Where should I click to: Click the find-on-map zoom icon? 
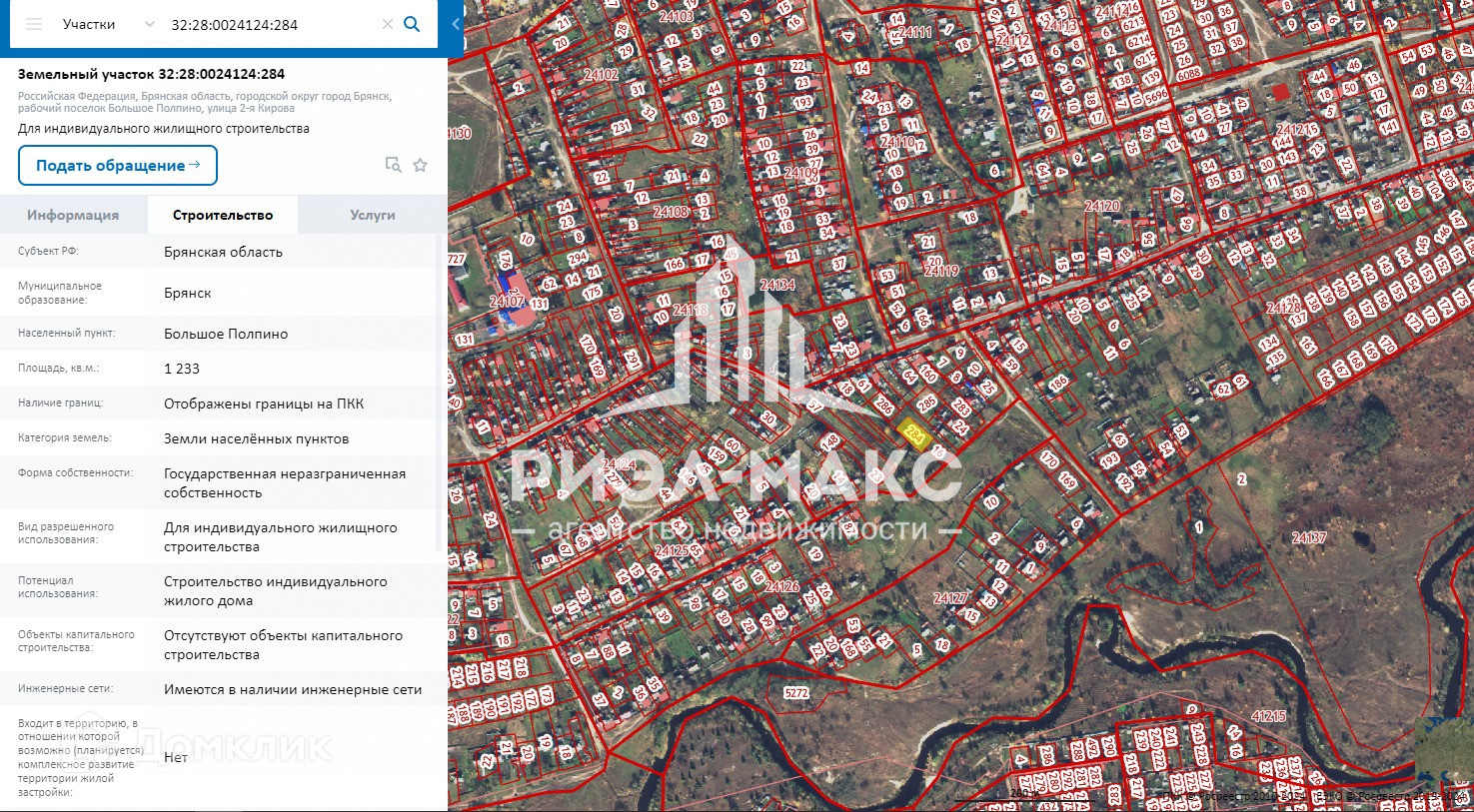coord(393,165)
